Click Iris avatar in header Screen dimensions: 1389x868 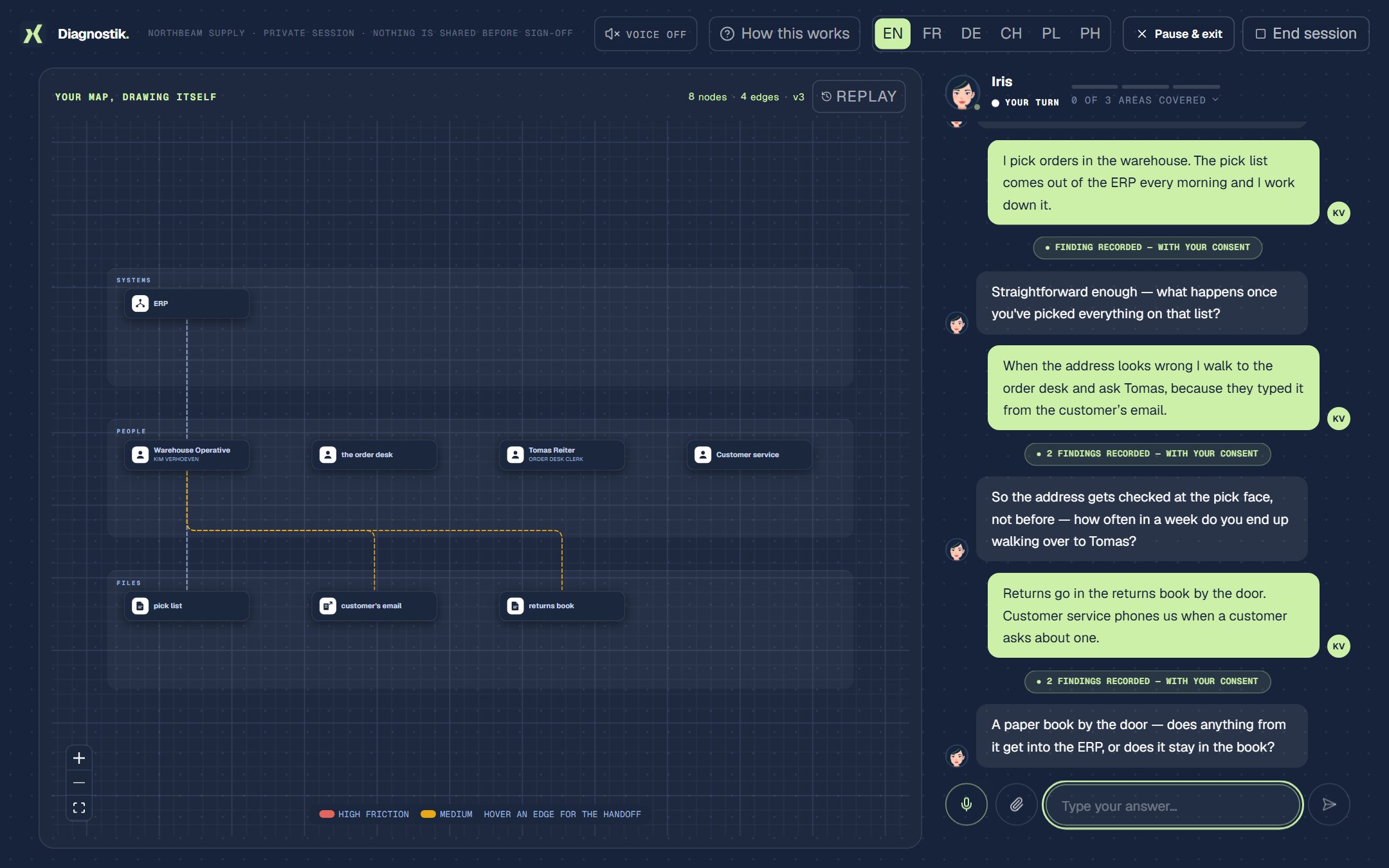(x=963, y=92)
